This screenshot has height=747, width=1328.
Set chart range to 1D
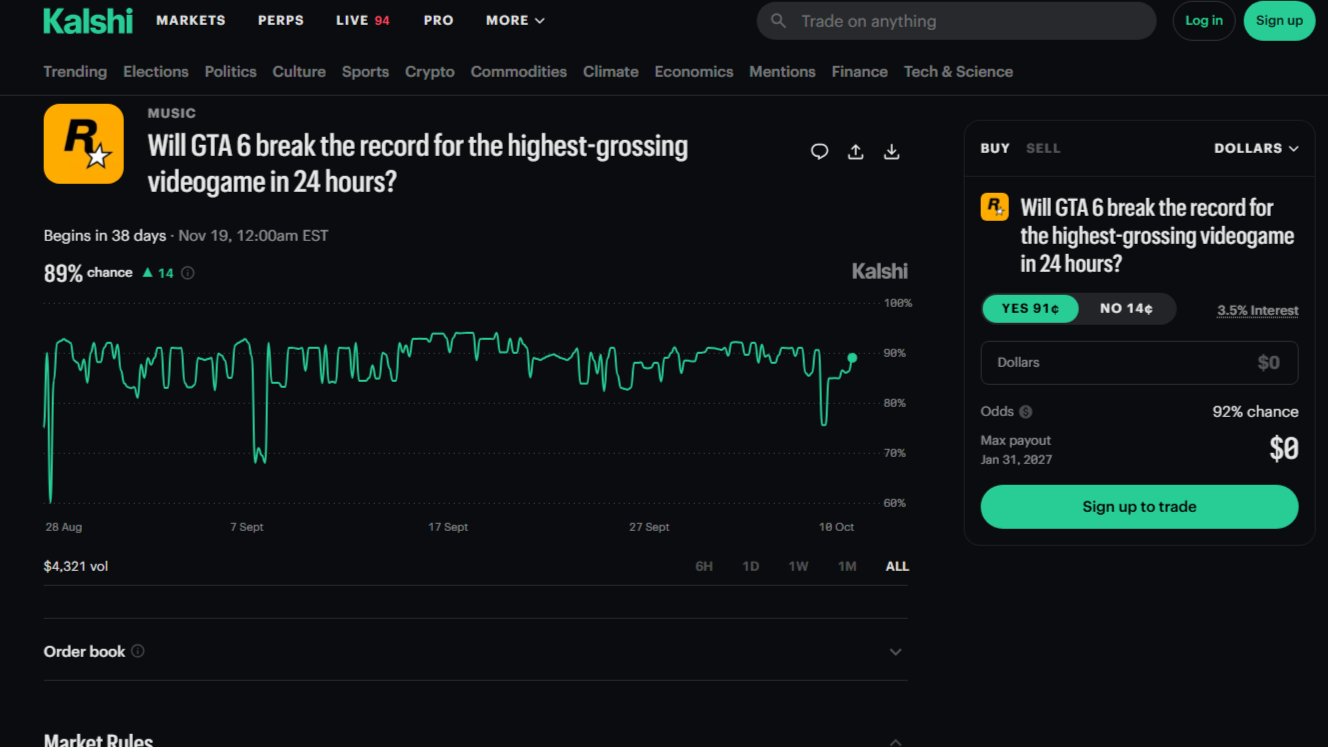tap(751, 566)
